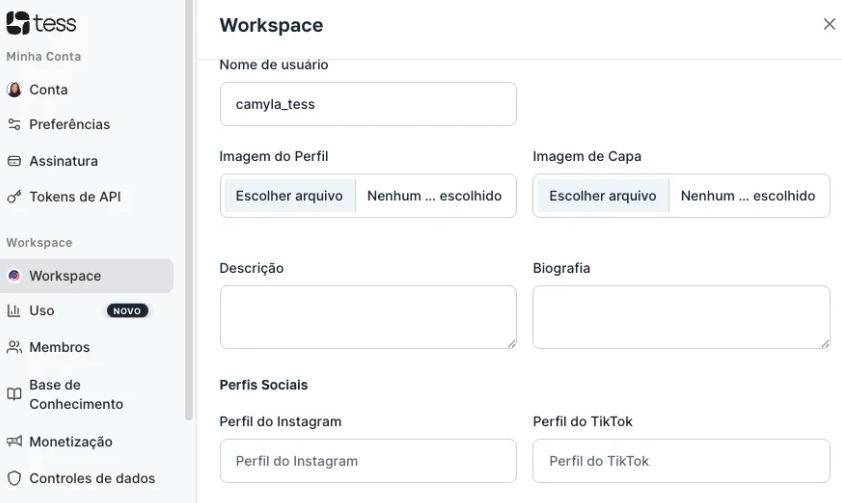842x503 pixels.
Task: Choose file for Imagem de Capa
Action: 603,196
